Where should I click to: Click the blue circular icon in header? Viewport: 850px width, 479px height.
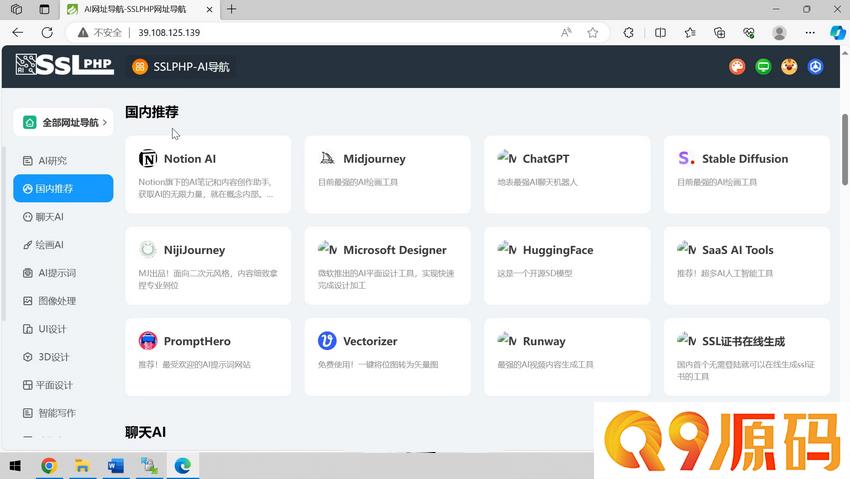point(815,67)
